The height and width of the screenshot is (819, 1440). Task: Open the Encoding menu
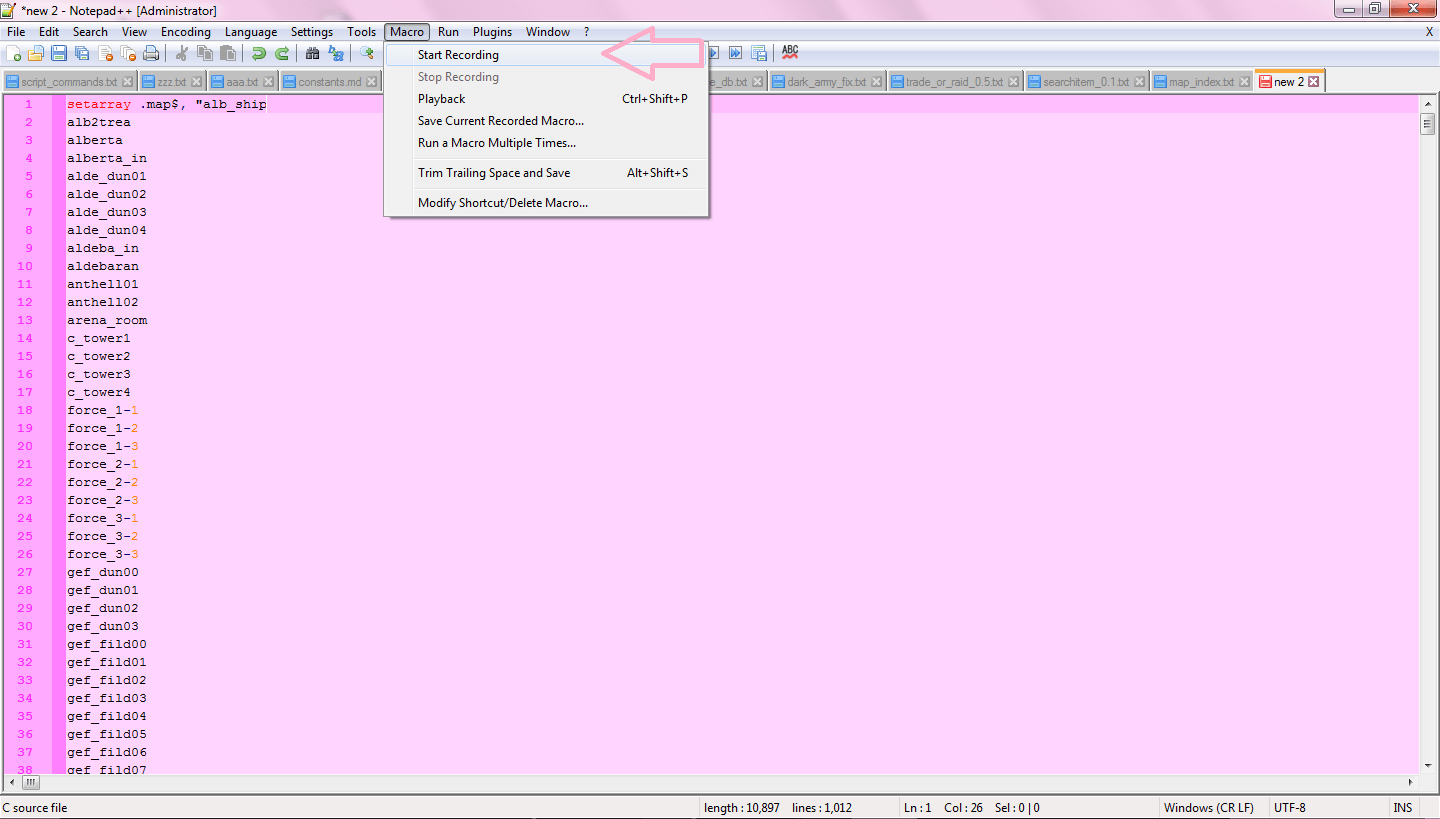(185, 31)
